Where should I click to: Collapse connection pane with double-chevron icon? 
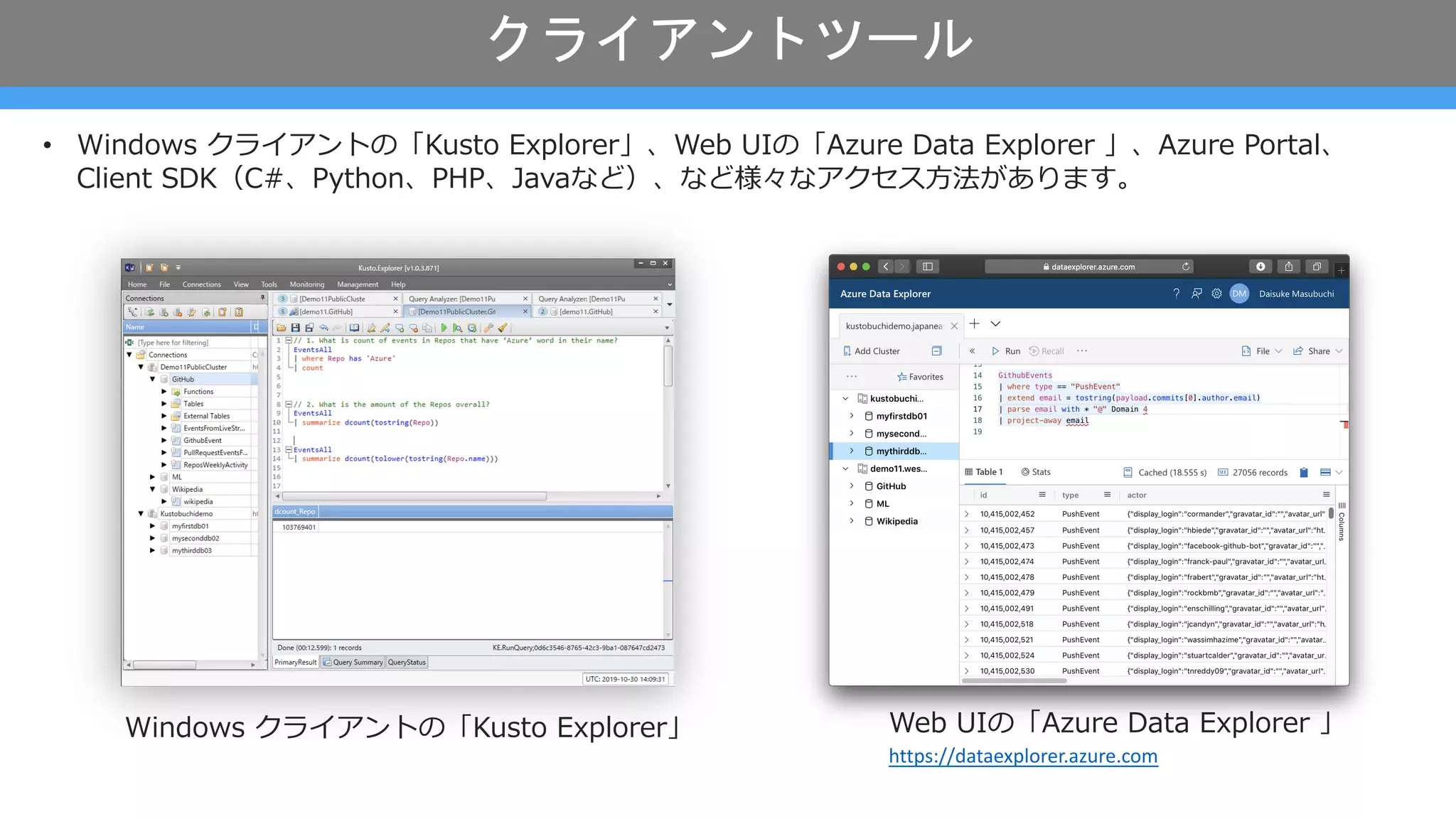[x=972, y=351]
